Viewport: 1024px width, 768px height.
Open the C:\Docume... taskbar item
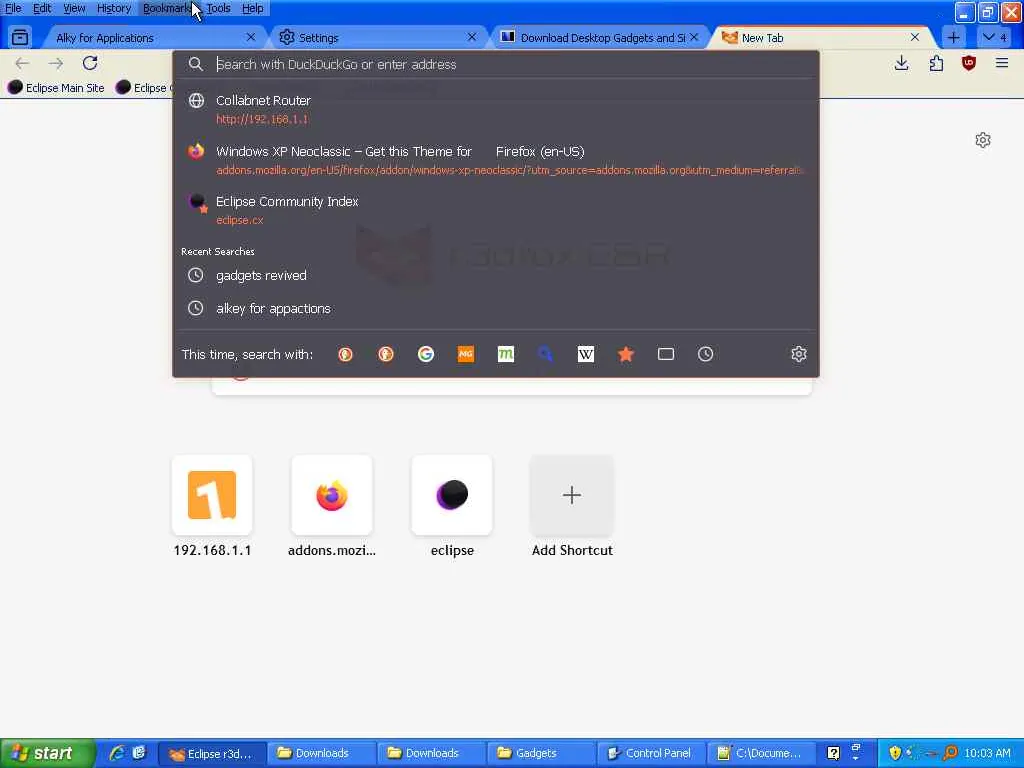click(761, 753)
